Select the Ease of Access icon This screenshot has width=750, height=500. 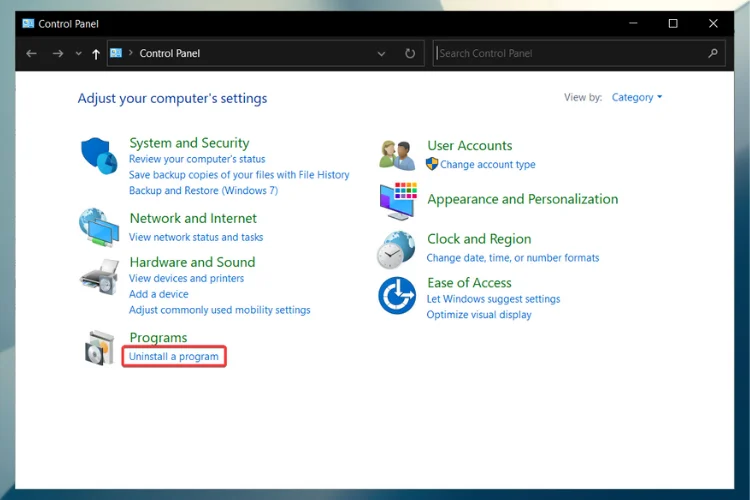(x=396, y=296)
